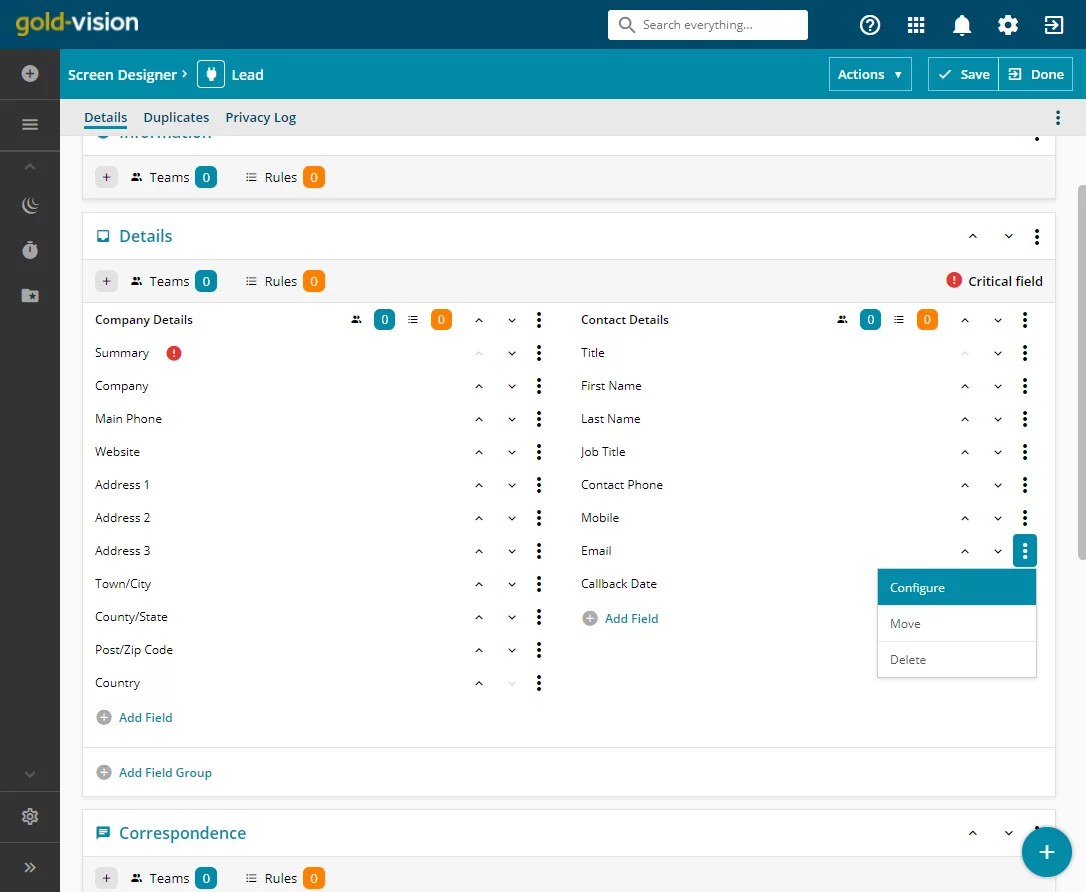Screen dimensions: 1086x892
Task: Choose Configure from the context menu
Action: 956,587
